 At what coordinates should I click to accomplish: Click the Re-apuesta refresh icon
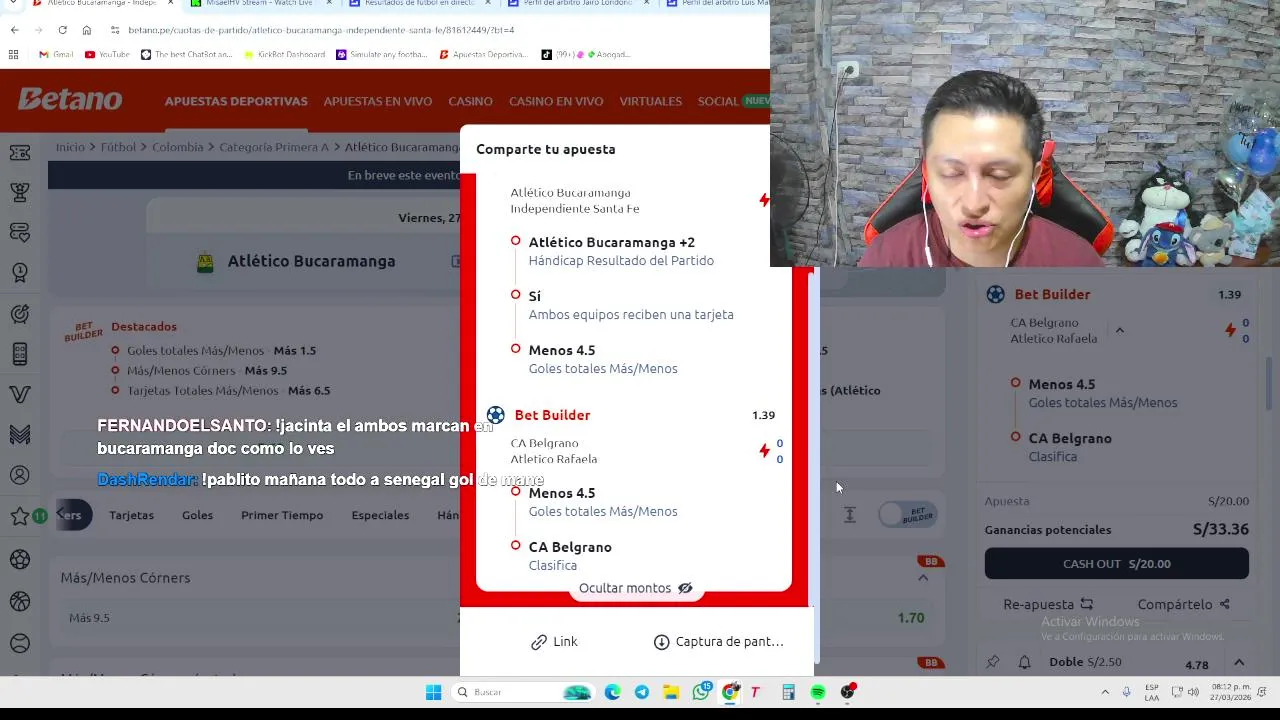click(1086, 604)
